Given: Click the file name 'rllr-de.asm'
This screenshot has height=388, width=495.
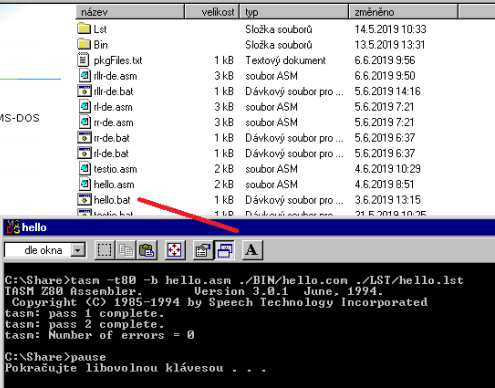Looking at the screenshot, I should pyautogui.click(x=115, y=76).
